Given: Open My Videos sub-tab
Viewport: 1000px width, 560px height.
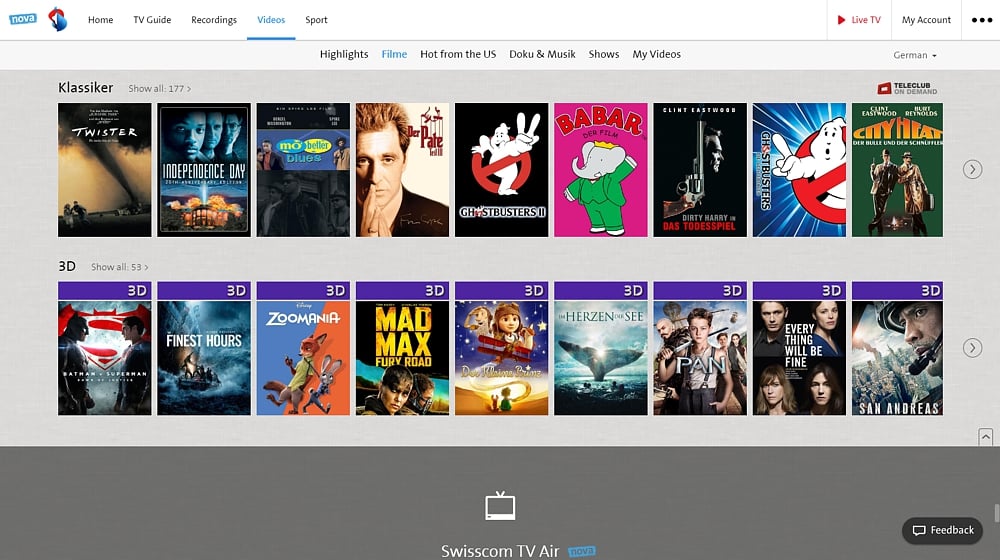Looking at the screenshot, I should (656, 54).
